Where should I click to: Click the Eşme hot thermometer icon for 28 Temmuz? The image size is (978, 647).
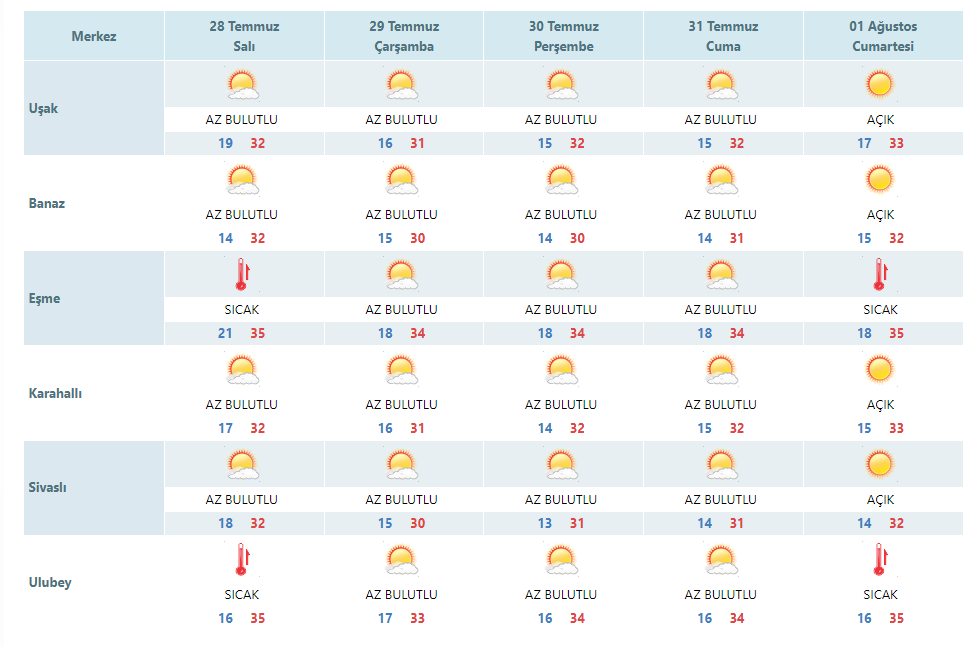pos(243,275)
